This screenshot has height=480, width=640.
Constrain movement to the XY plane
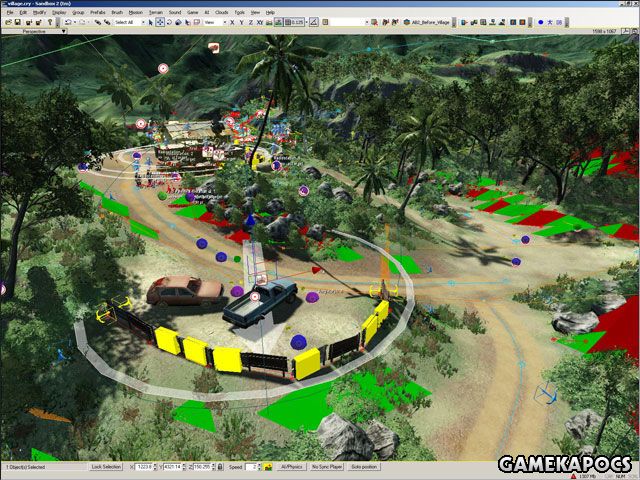point(260,22)
